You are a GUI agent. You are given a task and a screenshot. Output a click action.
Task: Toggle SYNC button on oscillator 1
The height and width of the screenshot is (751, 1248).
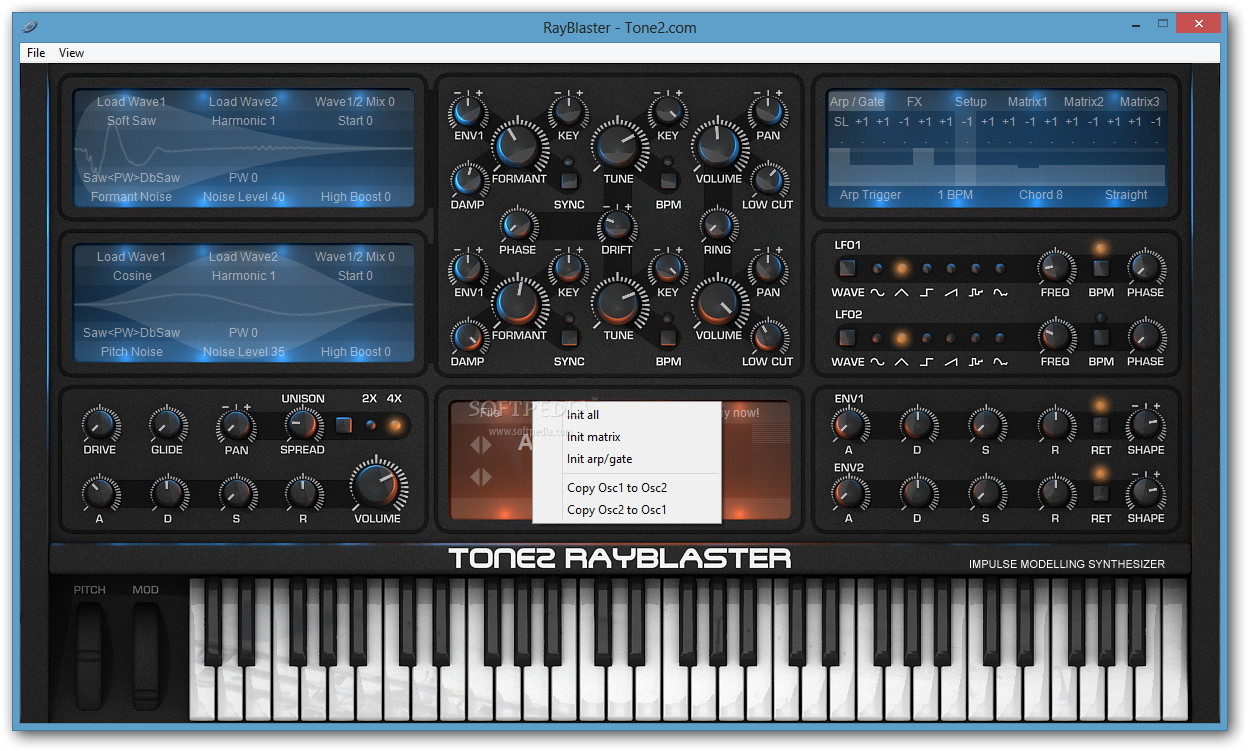pos(569,180)
